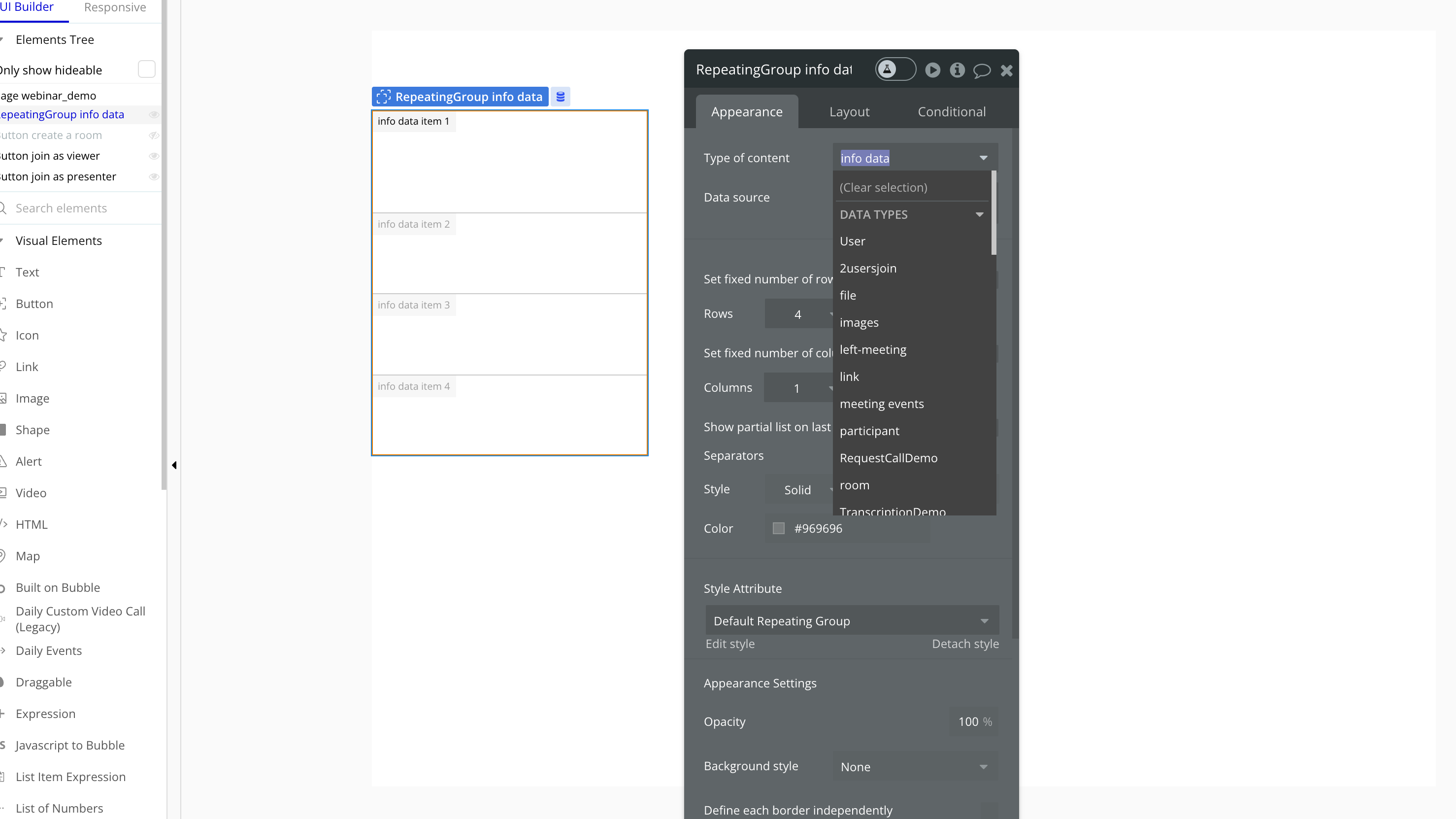Click the separator color swatch
The image size is (1456, 819).
pos(778,528)
